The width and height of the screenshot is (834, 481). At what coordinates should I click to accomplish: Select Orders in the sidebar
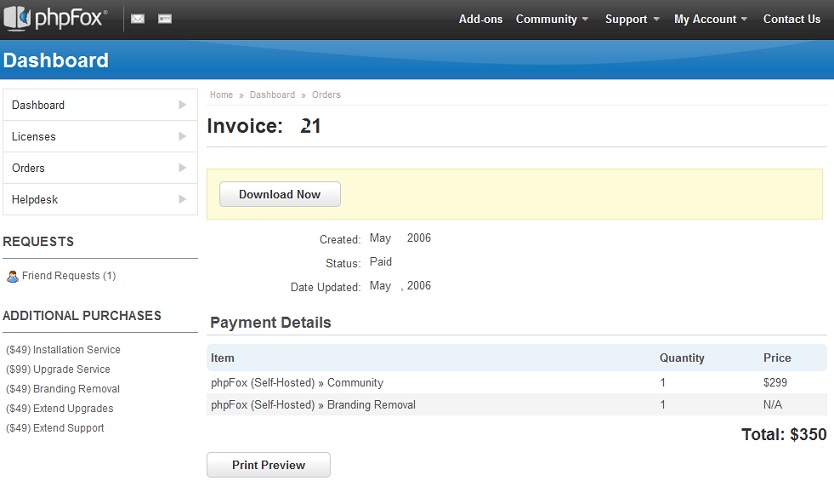(x=100, y=168)
